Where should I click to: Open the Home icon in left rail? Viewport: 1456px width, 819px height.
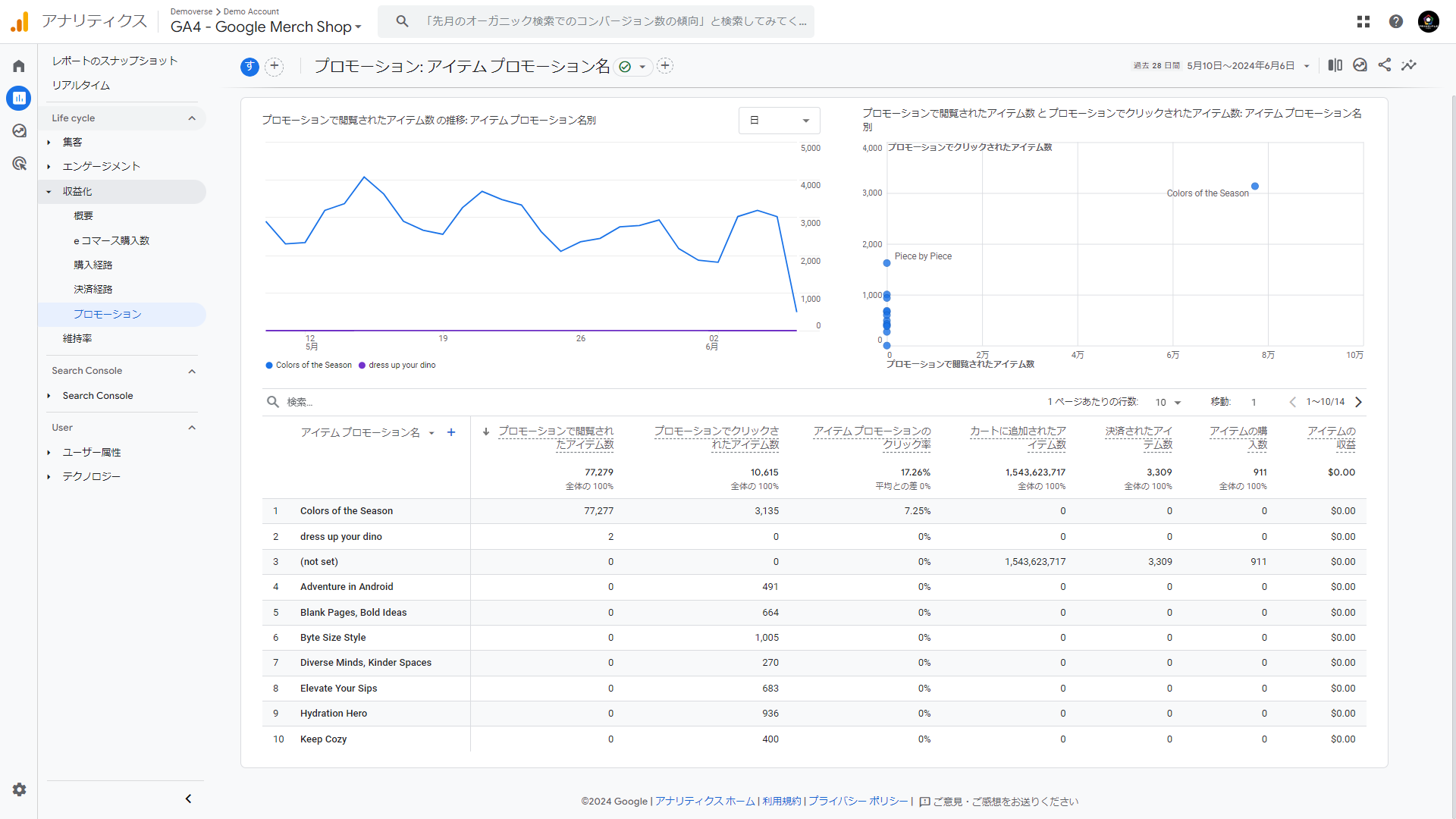click(x=19, y=66)
